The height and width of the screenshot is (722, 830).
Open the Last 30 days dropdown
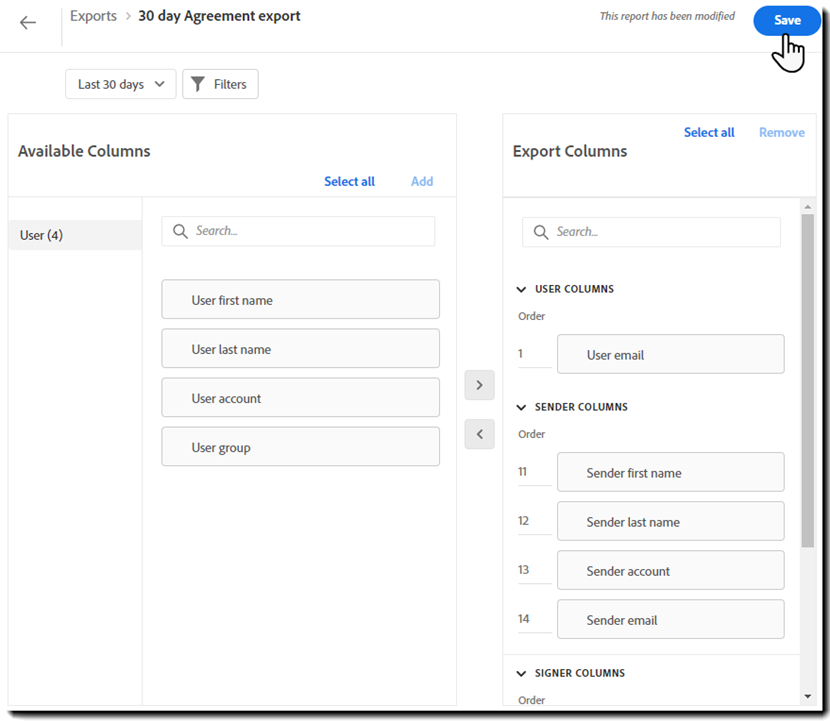[x=121, y=84]
